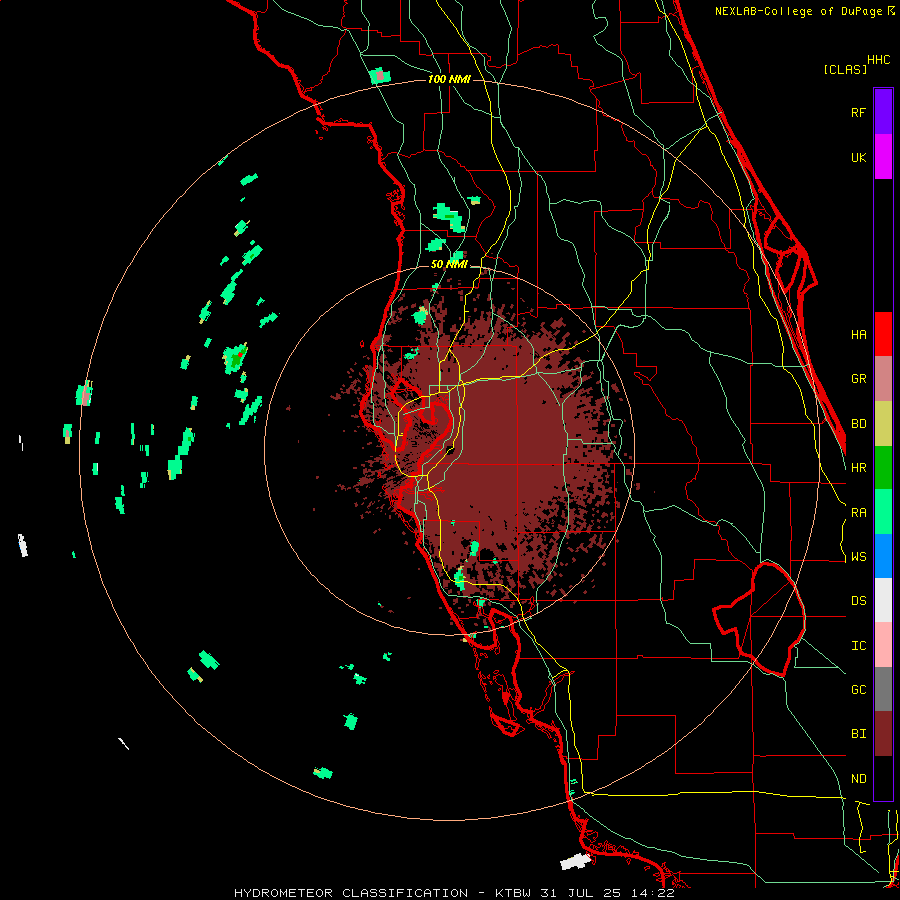This screenshot has height=900, width=900.
Task: Click the RF purple legend swatch
Action: (883, 112)
